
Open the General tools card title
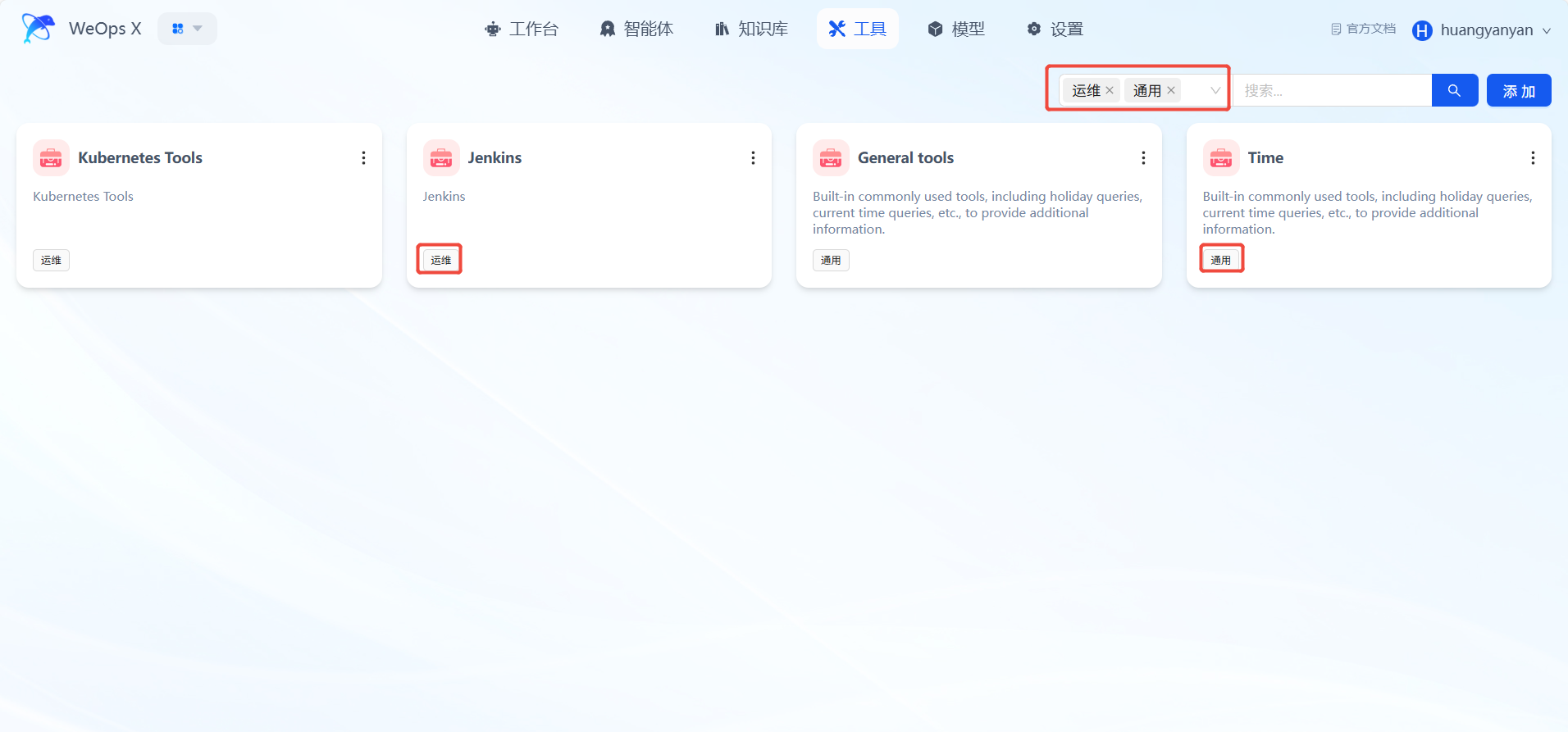905,157
